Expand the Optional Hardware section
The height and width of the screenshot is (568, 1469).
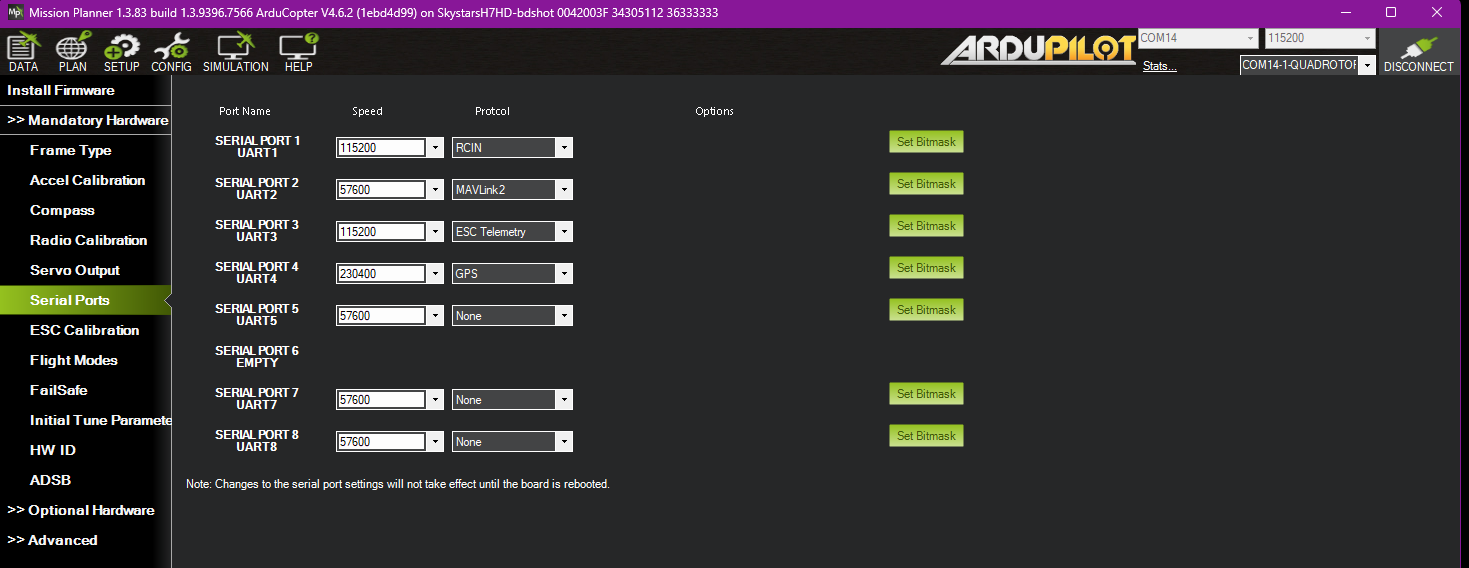click(x=81, y=510)
